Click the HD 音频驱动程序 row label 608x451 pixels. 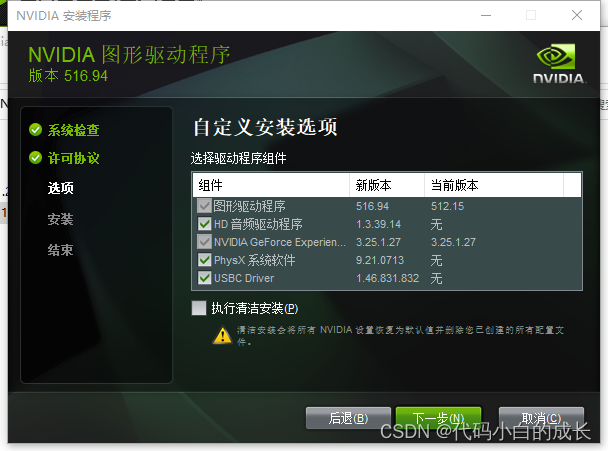point(258,224)
